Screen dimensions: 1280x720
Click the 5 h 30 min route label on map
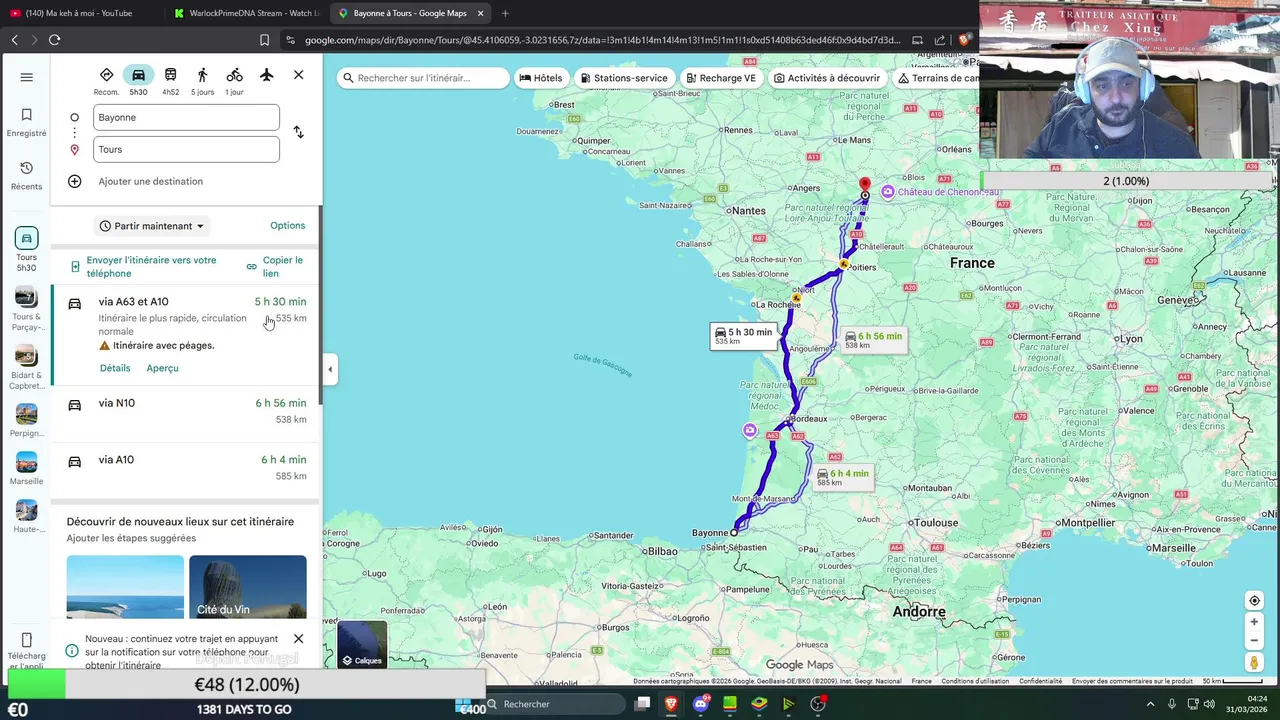pos(743,336)
